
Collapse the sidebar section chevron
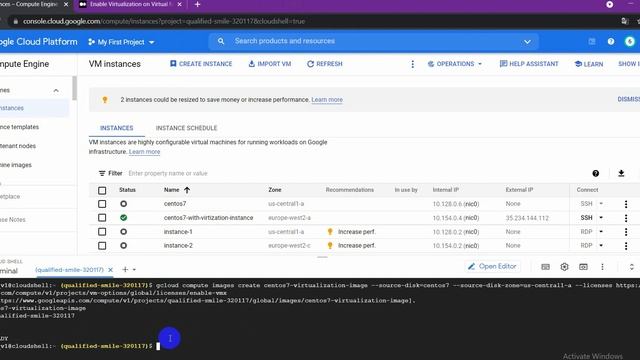[x=56, y=90]
